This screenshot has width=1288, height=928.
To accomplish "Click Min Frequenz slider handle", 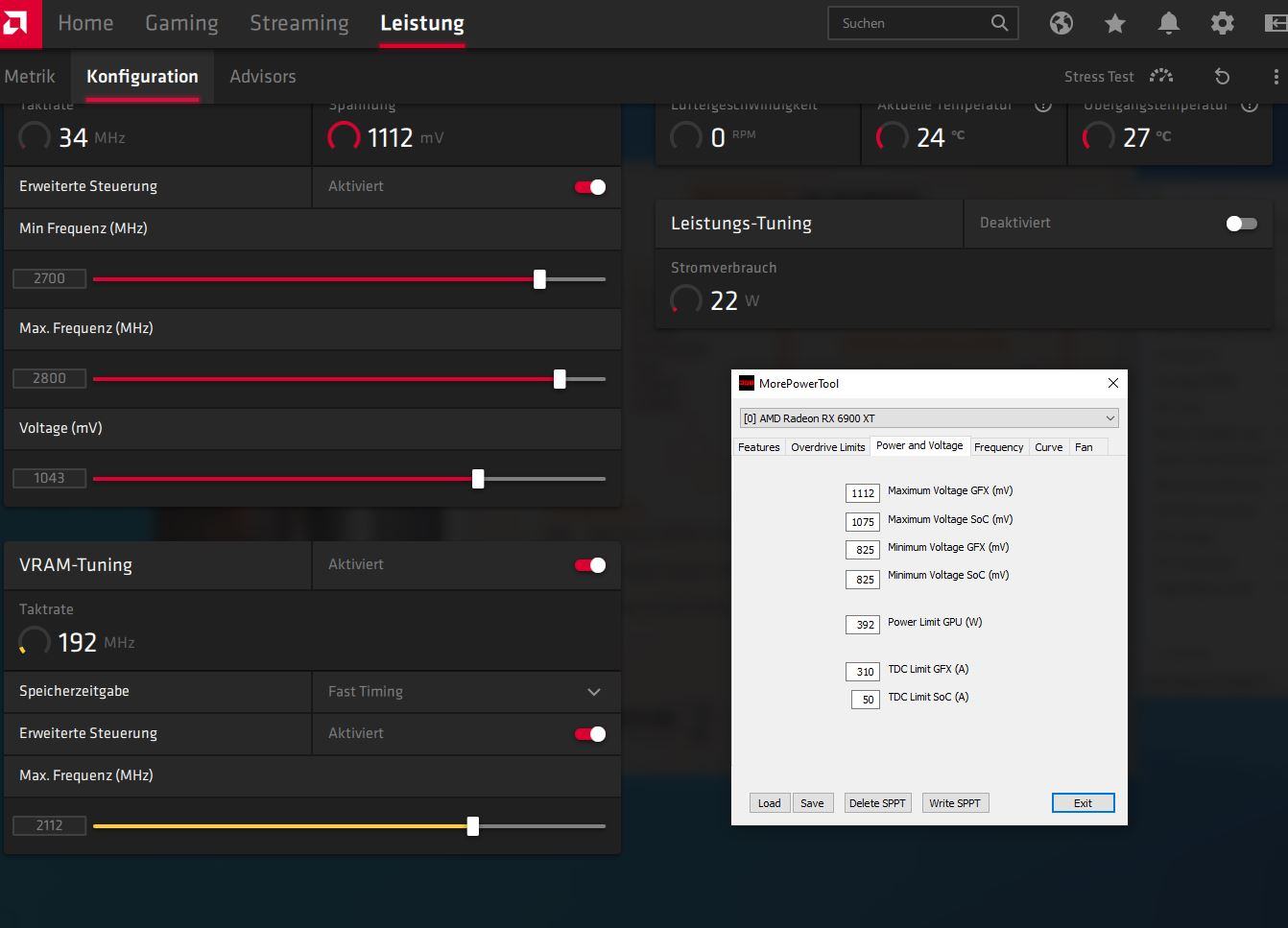I will [539, 279].
